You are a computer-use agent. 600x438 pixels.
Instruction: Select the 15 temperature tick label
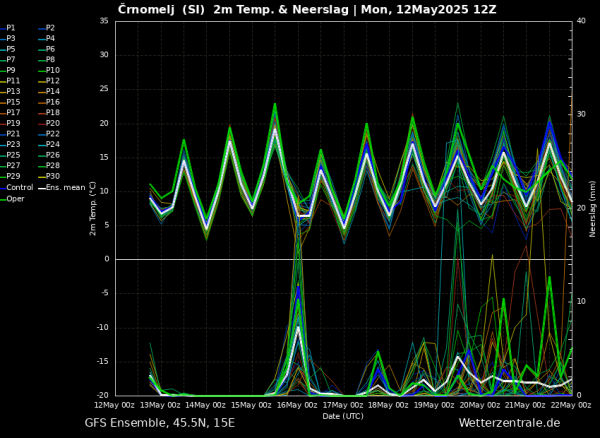point(104,157)
